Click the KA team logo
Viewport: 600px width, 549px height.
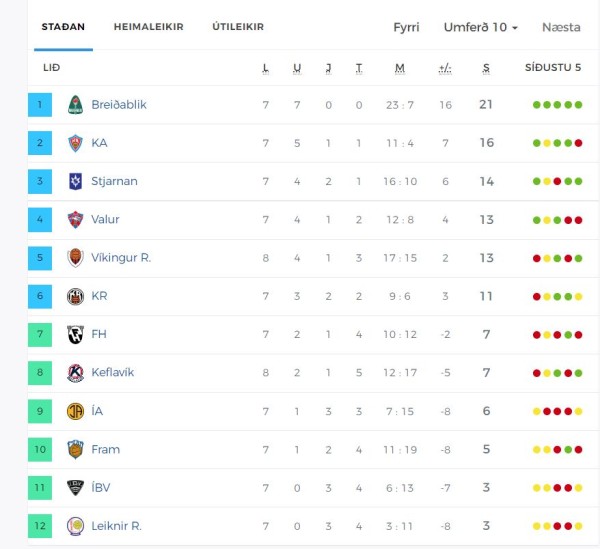tap(75, 143)
